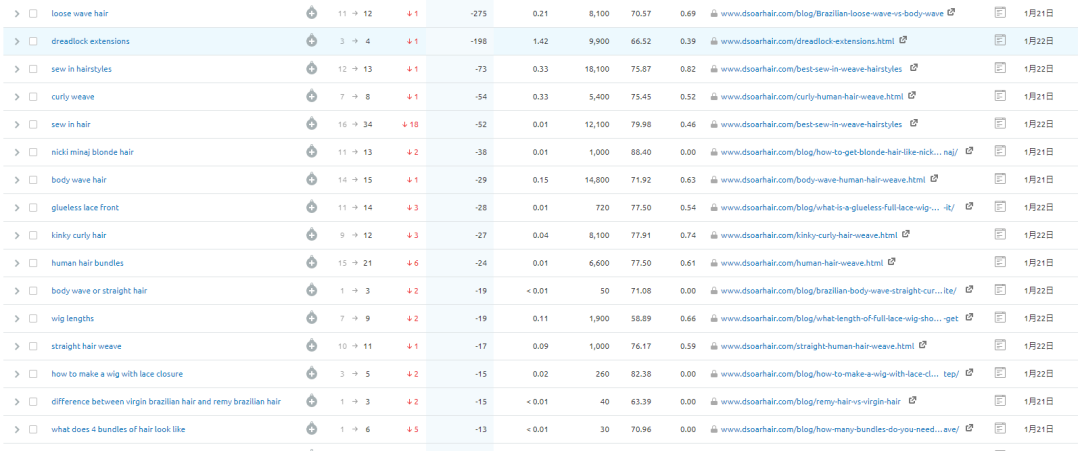Expand the loose wave hair row
The image size is (1080, 451).
click(x=17, y=13)
